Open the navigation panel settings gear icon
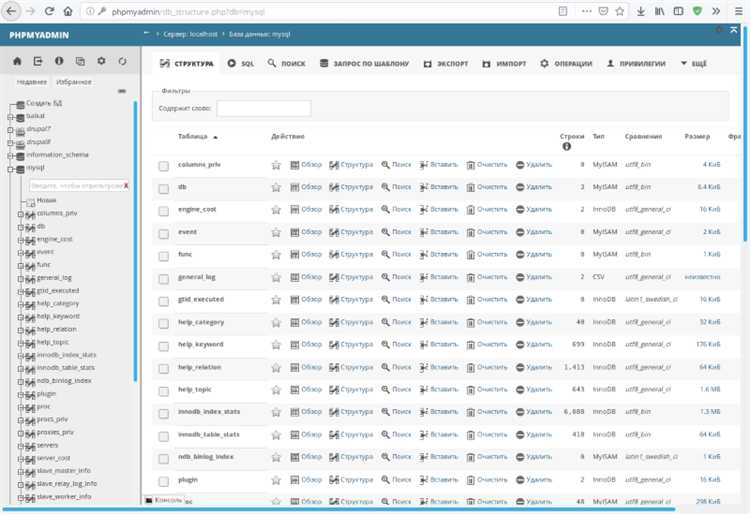Screen dimensions: 750x514 click(x=101, y=62)
